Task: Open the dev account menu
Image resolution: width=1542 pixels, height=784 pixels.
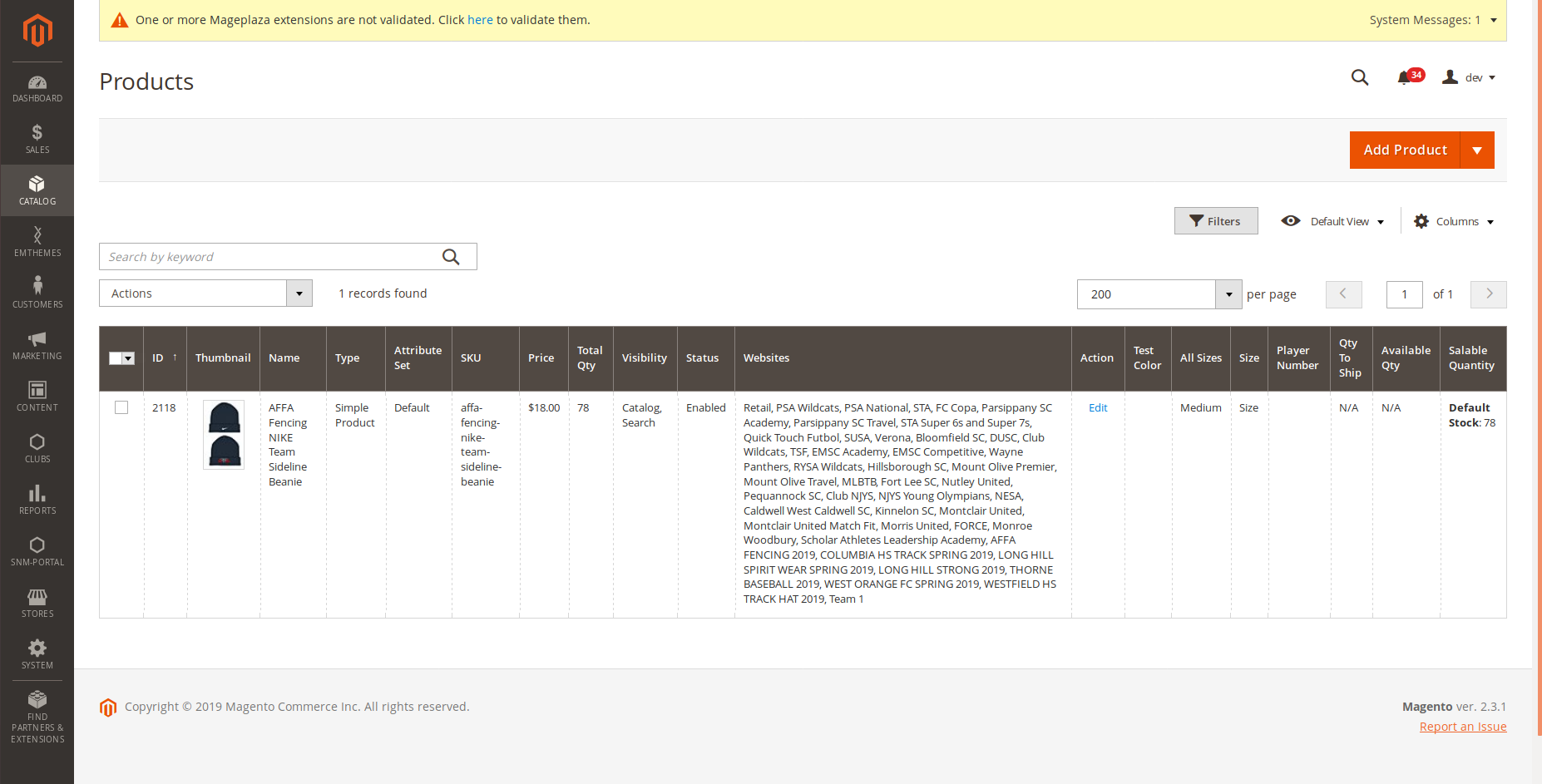Action: pos(1470,77)
